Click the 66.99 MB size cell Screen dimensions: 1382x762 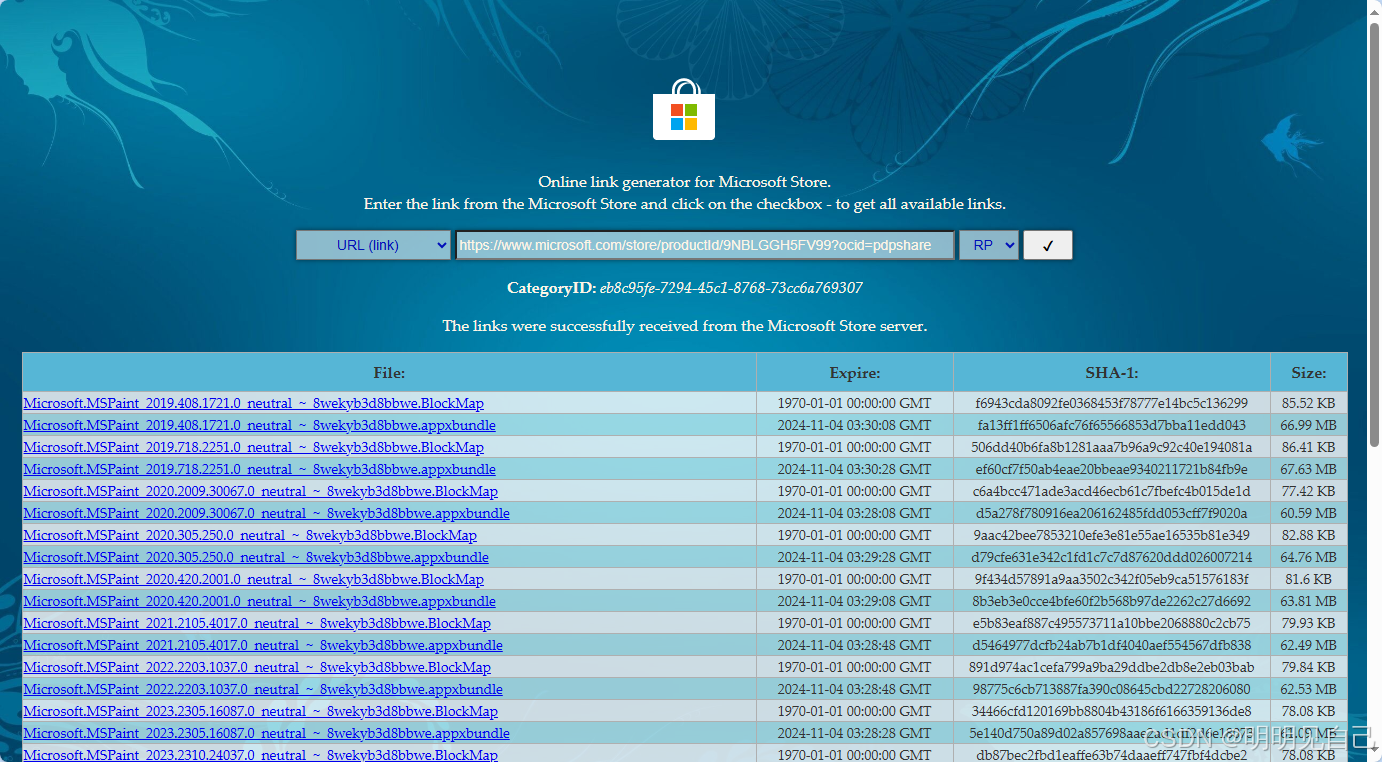point(1309,425)
